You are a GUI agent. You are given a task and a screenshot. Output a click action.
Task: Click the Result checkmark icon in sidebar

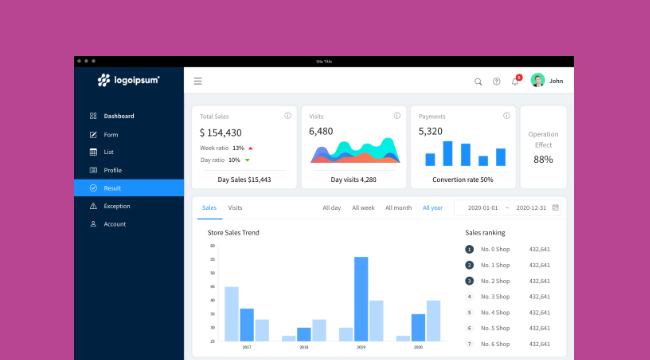coord(93,188)
